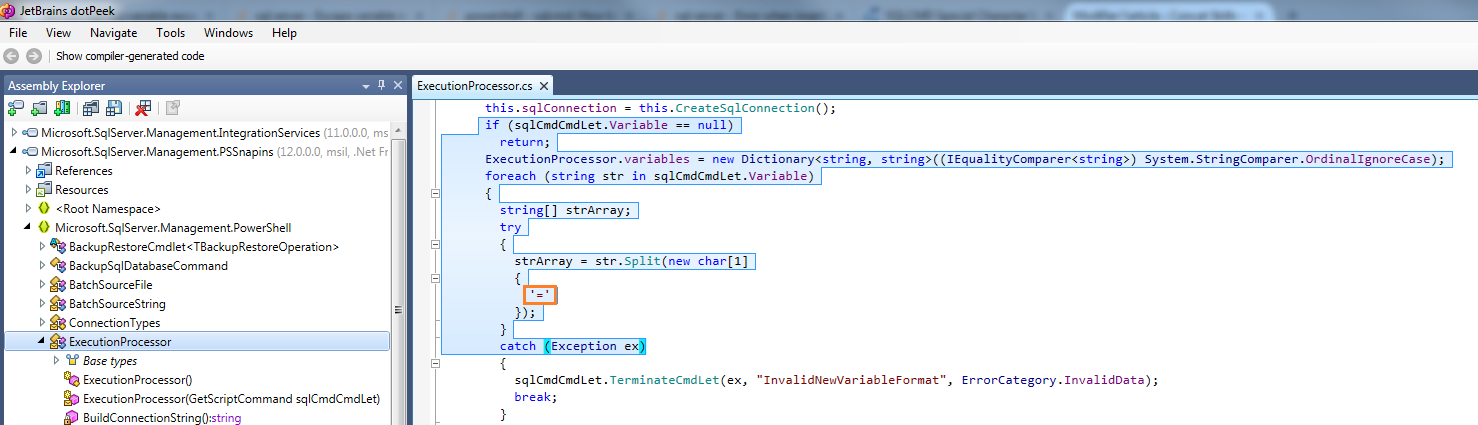Image resolution: width=1478 pixels, height=425 pixels.
Task: Expand the BatchSourceString class node
Action: tap(42, 304)
